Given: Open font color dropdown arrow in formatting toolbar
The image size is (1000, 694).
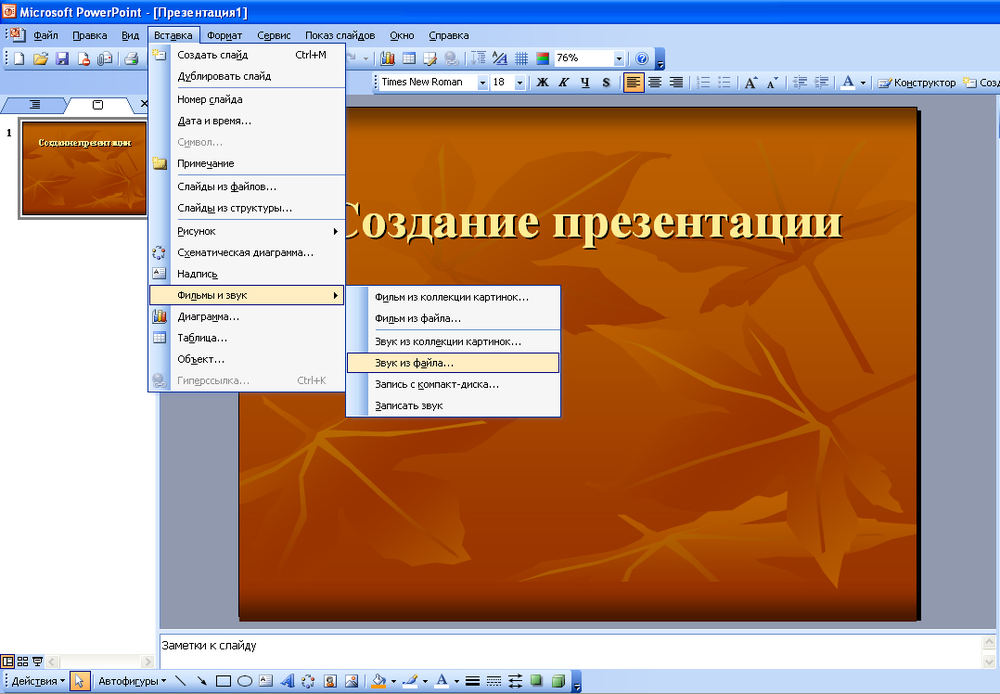Looking at the screenshot, I should (x=864, y=82).
